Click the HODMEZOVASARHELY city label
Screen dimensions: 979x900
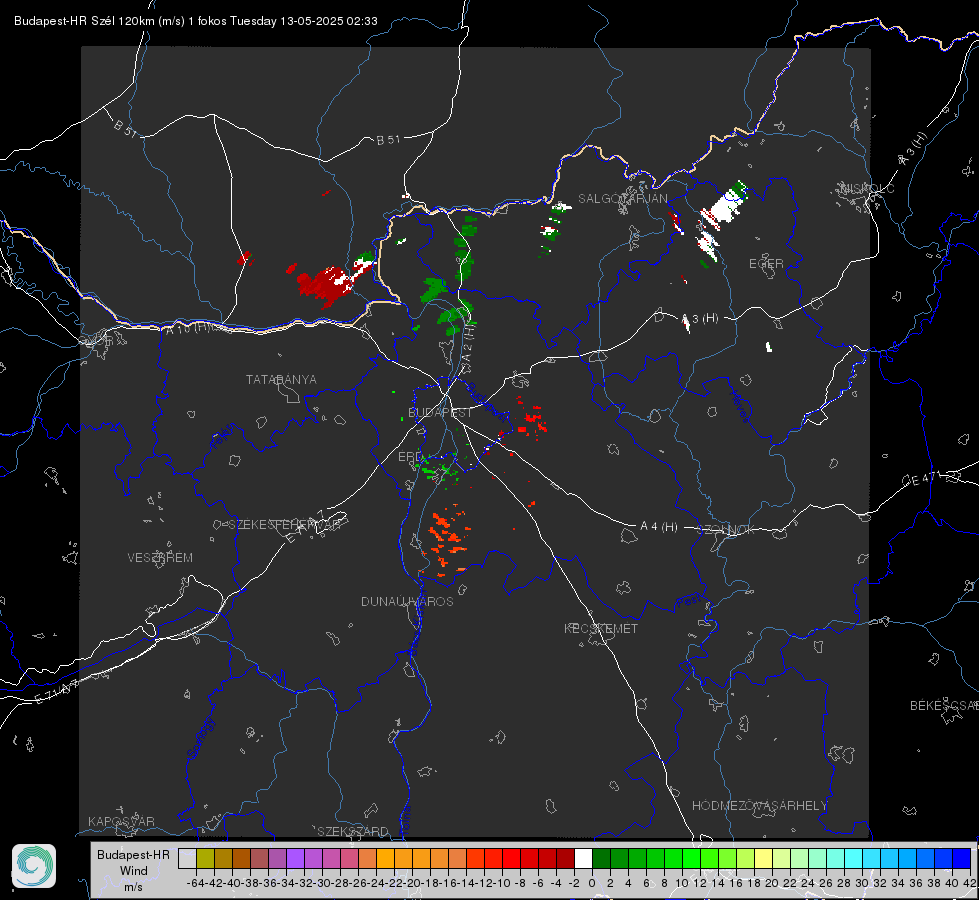point(759,805)
